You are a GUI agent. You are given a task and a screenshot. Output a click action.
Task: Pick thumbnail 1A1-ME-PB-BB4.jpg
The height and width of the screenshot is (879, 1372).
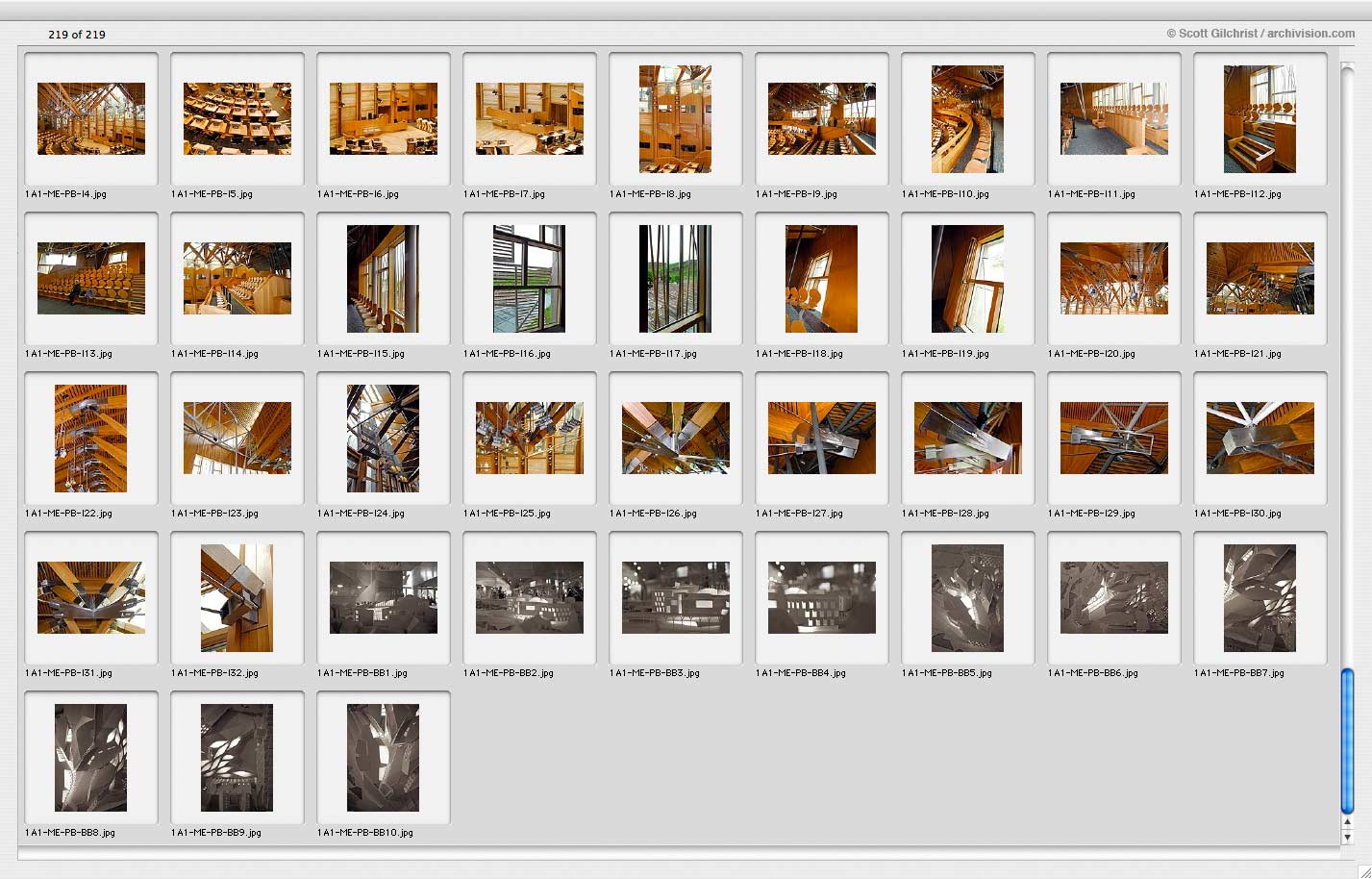point(822,598)
